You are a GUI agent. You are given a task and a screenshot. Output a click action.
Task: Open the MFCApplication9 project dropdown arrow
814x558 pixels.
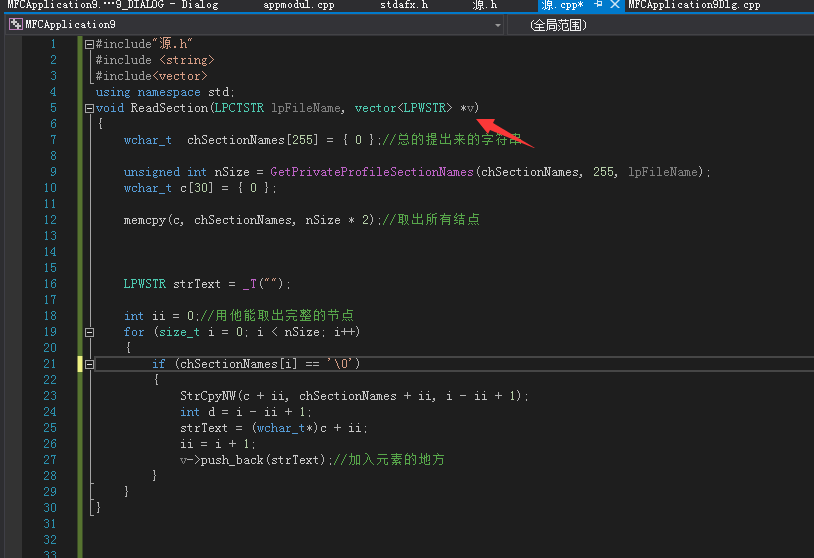pyautogui.click(x=497, y=25)
